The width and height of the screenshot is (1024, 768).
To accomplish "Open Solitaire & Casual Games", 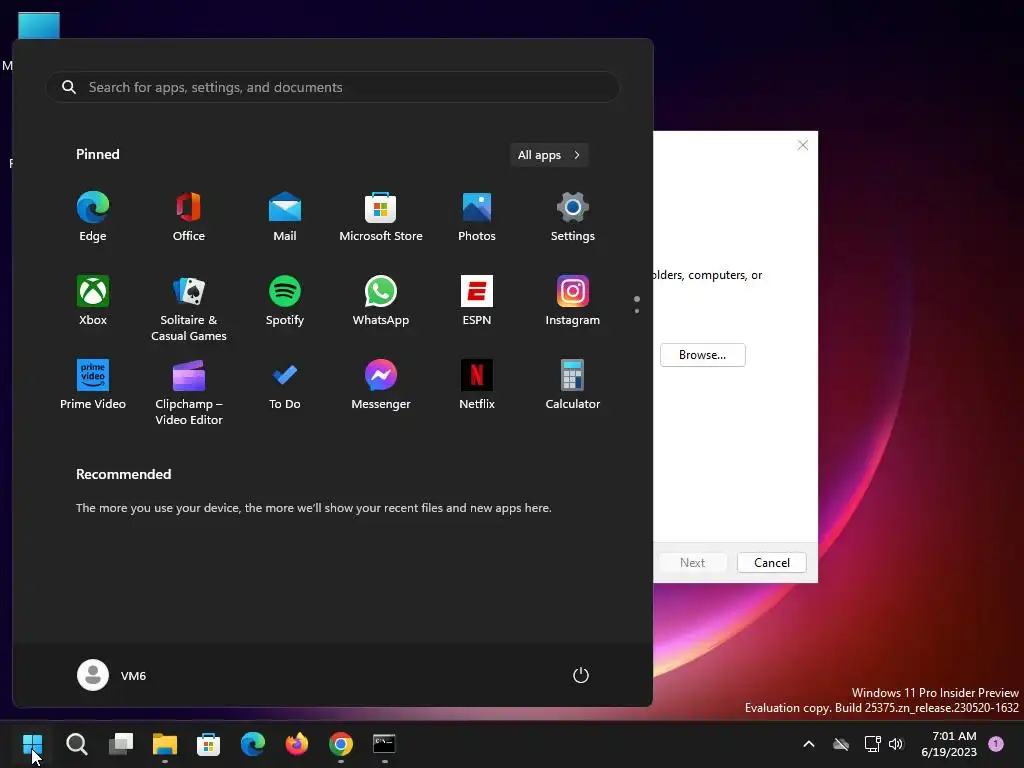I will click(x=189, y=308).
